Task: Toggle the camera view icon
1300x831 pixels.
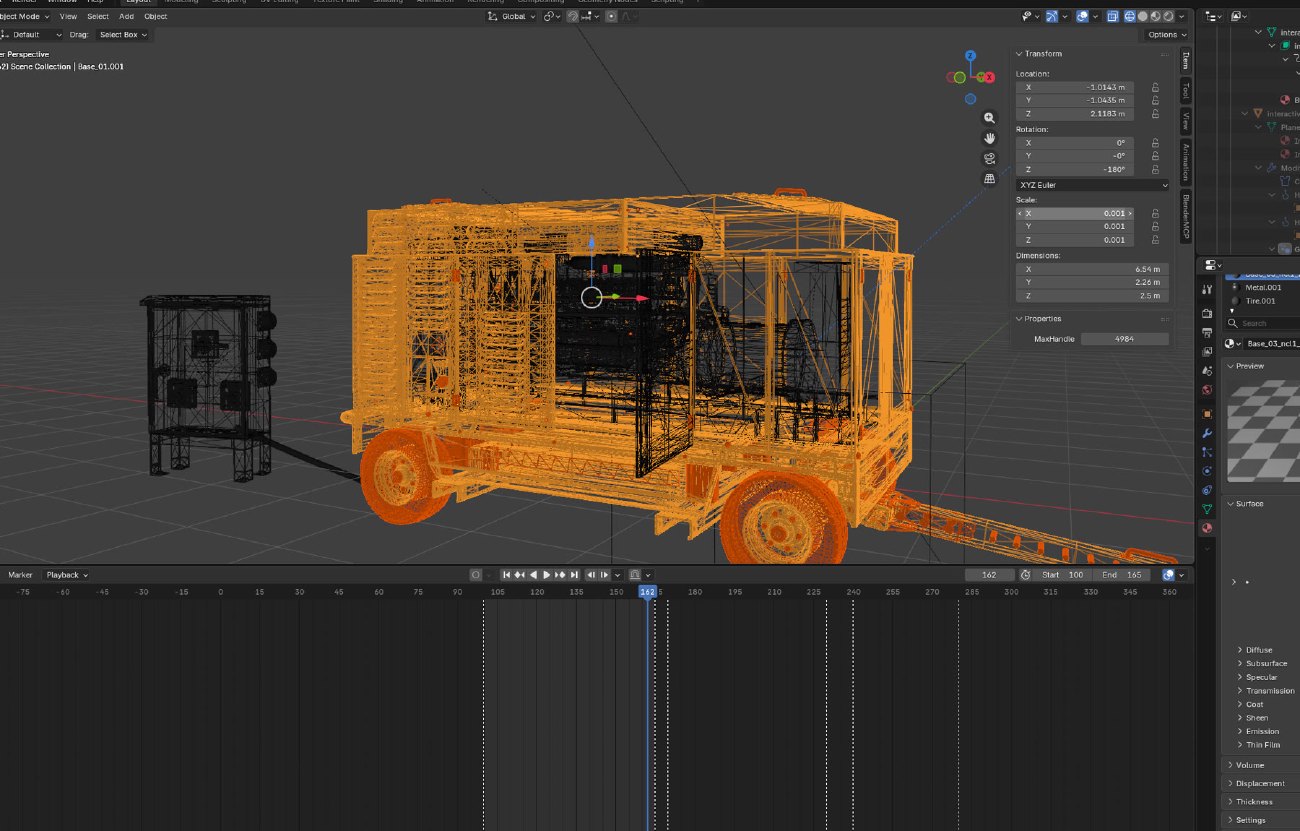Action: pos(990,158)
